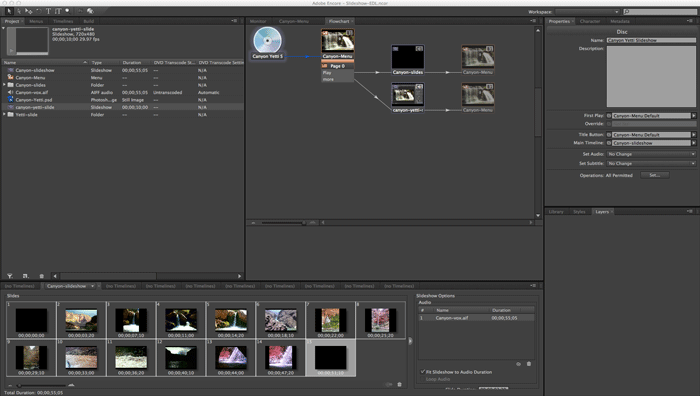Viewport: 700px width, 396px height.
Task: Expand the Yetti-slide folder
Action: [x=4, y=115]
